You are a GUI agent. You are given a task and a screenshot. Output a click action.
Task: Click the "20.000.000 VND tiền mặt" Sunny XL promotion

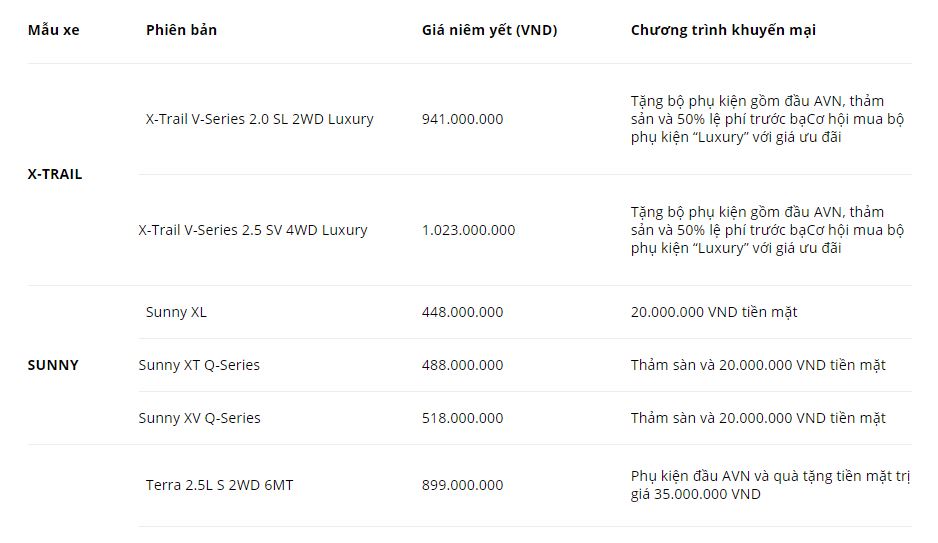[714, 312]
